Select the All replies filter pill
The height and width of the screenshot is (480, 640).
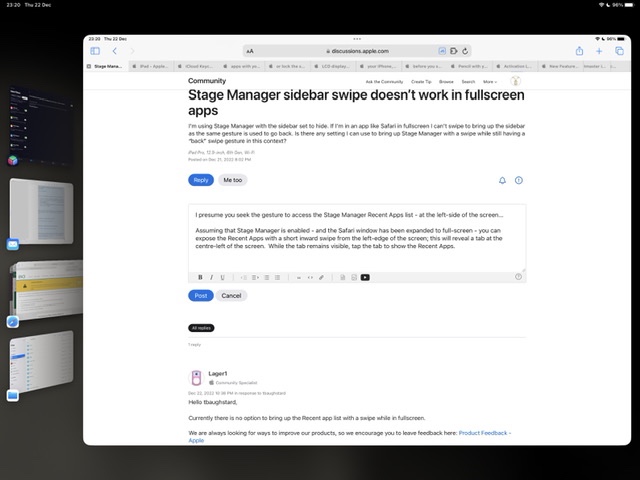pyautogui.click(x=201, y=328)
